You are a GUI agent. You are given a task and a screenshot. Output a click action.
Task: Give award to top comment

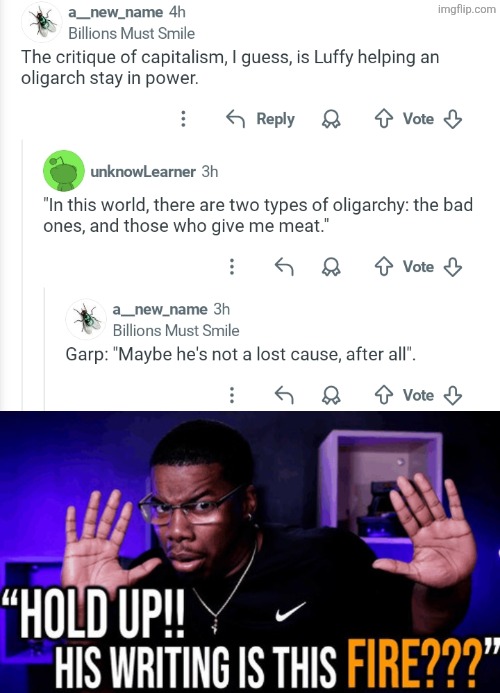(x=331, y=118)
